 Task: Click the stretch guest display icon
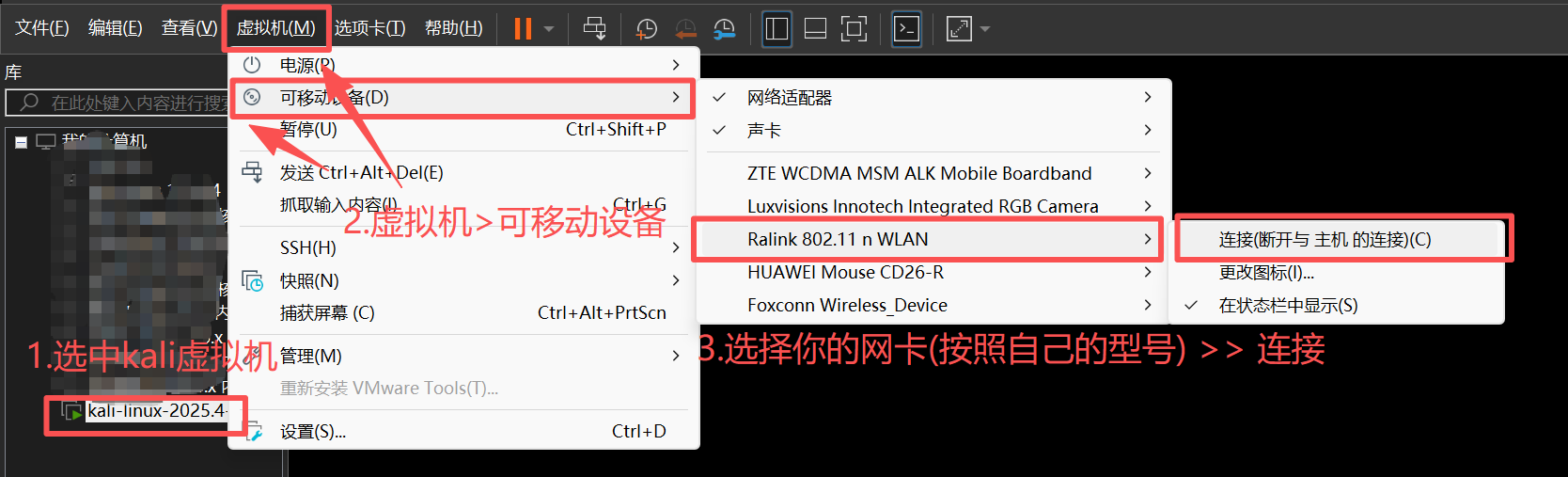tap(959, 28)
